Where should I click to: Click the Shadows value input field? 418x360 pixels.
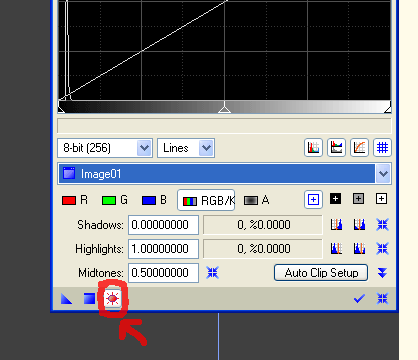(163, 225)
